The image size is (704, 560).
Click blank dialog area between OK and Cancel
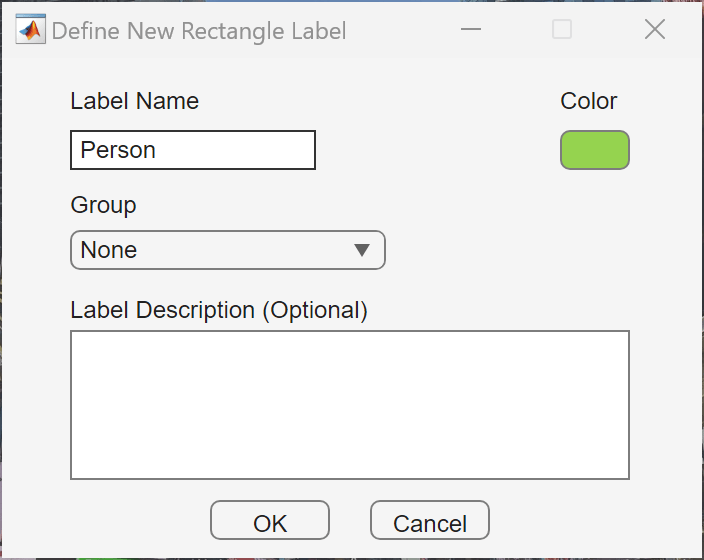pyautogui.click(x=350, y=521)
